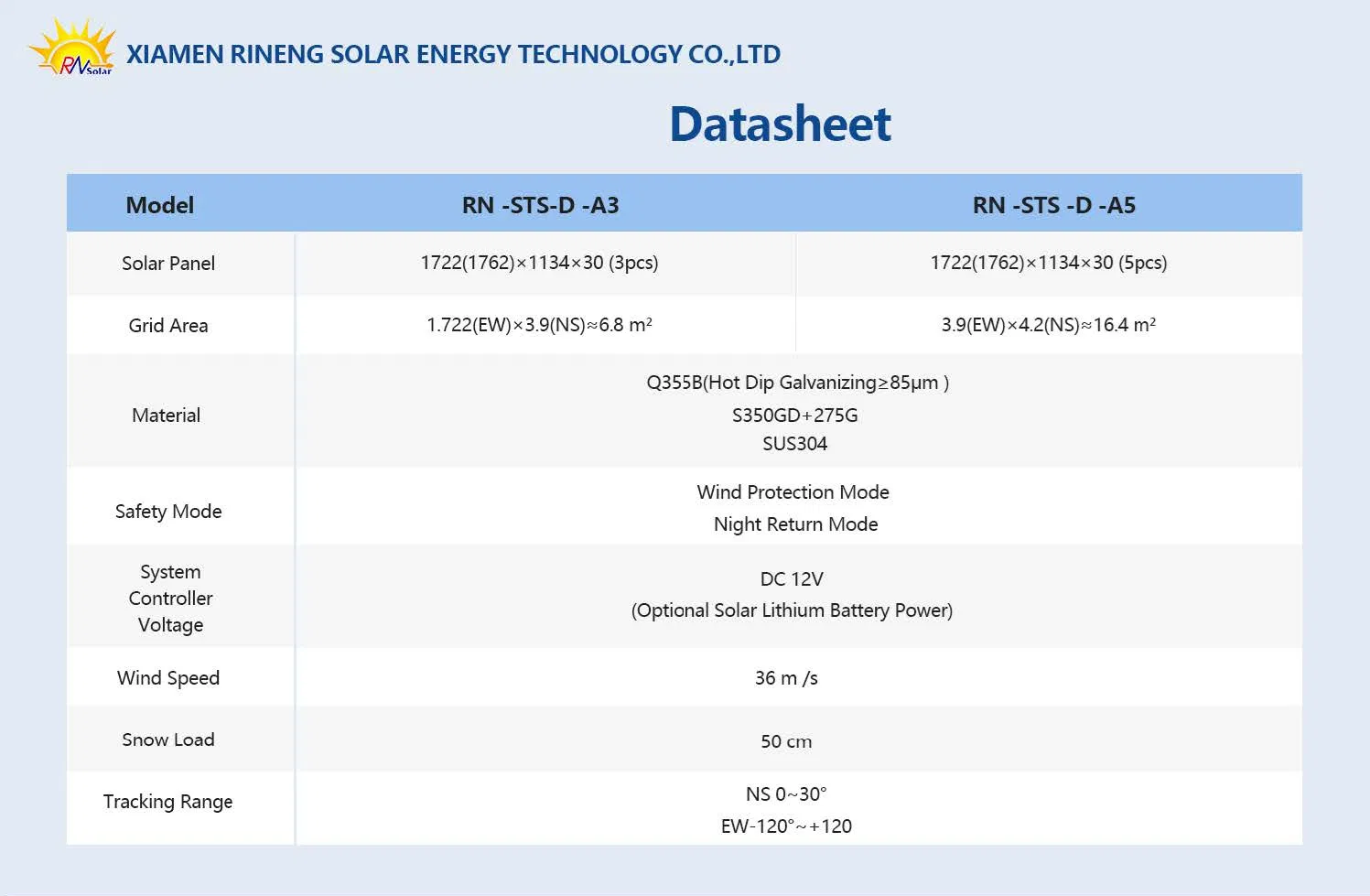Click the Q355B Hot Dip Galvanizing text
Image resolution: width=1370 pixels, height=896 pixels.
[x=797, y=383]
